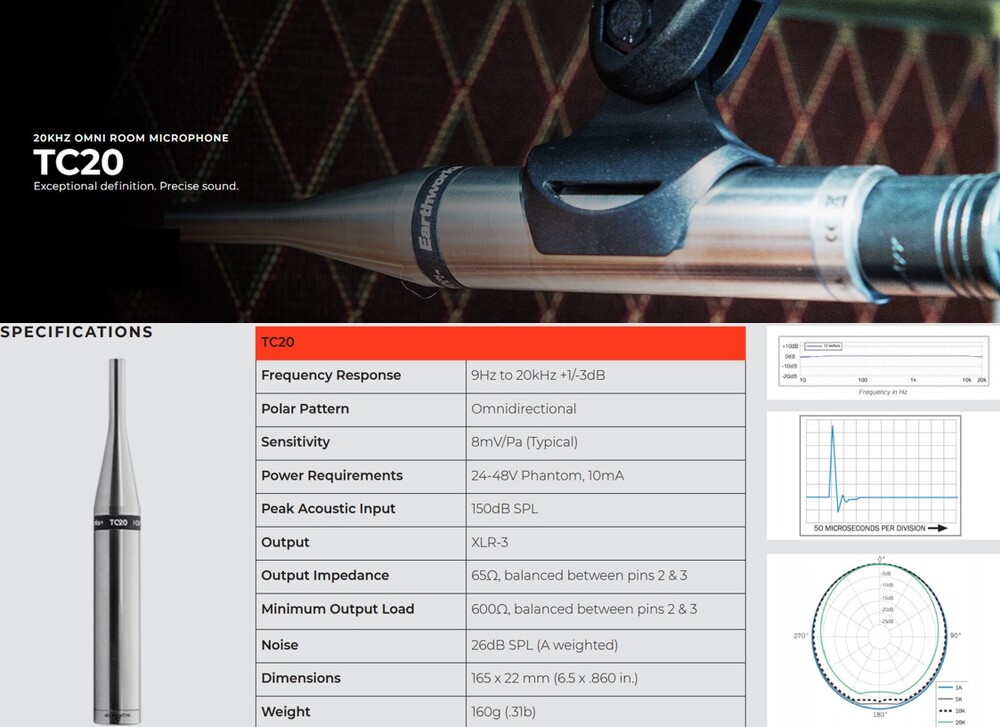Open the impulse response graph image
1000x727 pixels.
click(881, 477)
